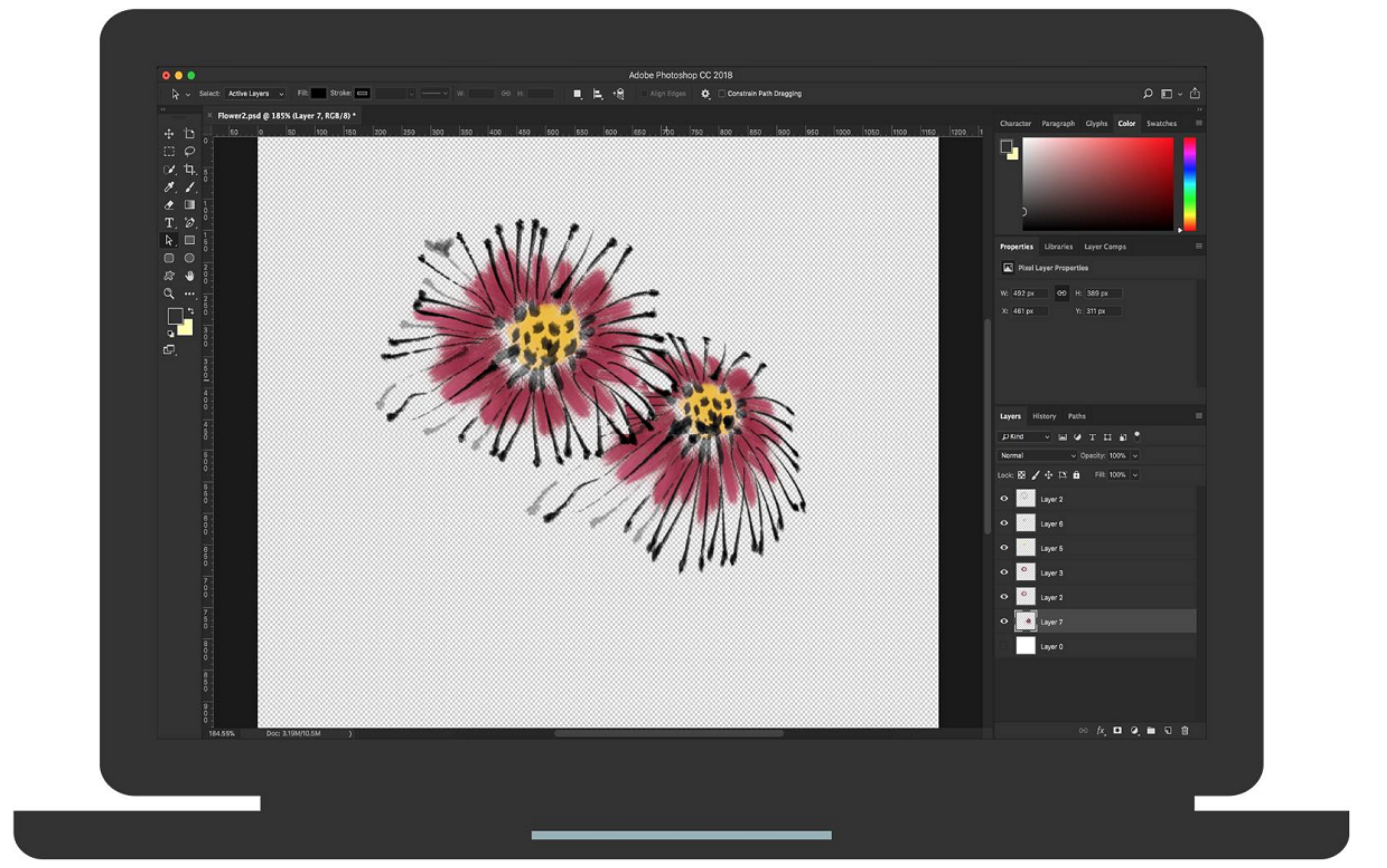
Task: Click the Delete layer trash icon
Action: tap(1184, 731)
